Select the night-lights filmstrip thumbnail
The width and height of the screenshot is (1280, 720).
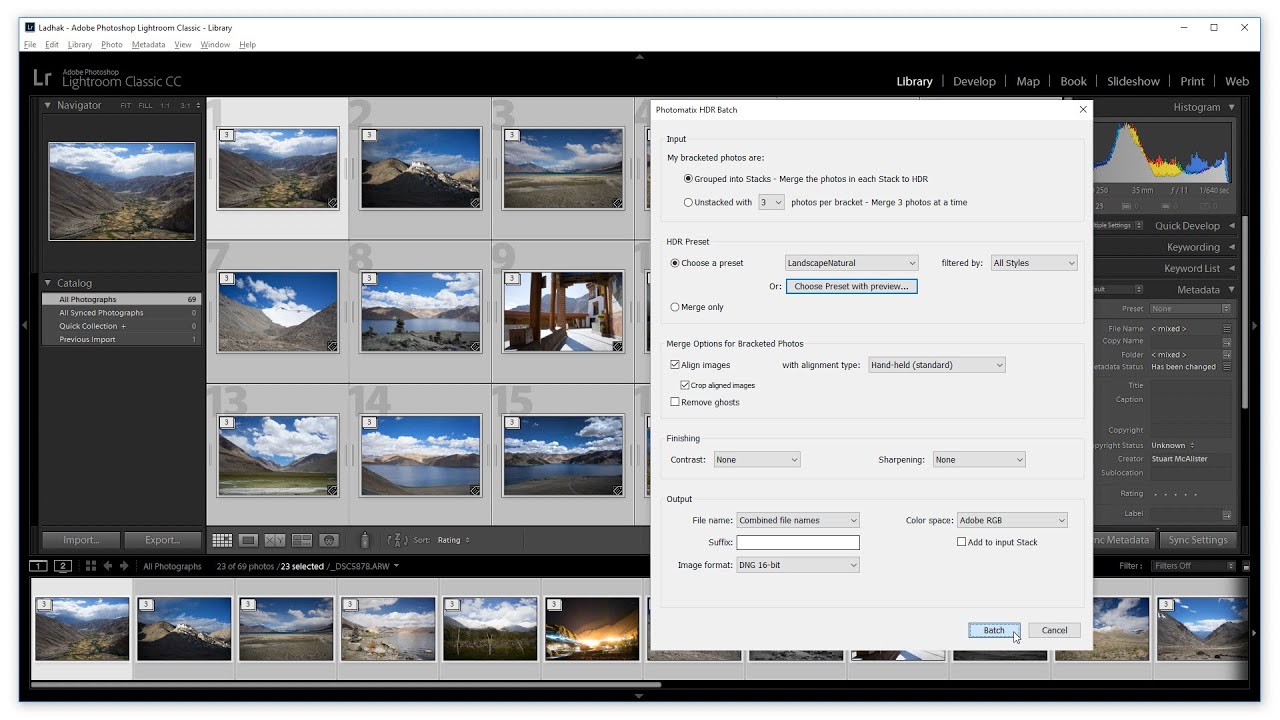(592, 629)
